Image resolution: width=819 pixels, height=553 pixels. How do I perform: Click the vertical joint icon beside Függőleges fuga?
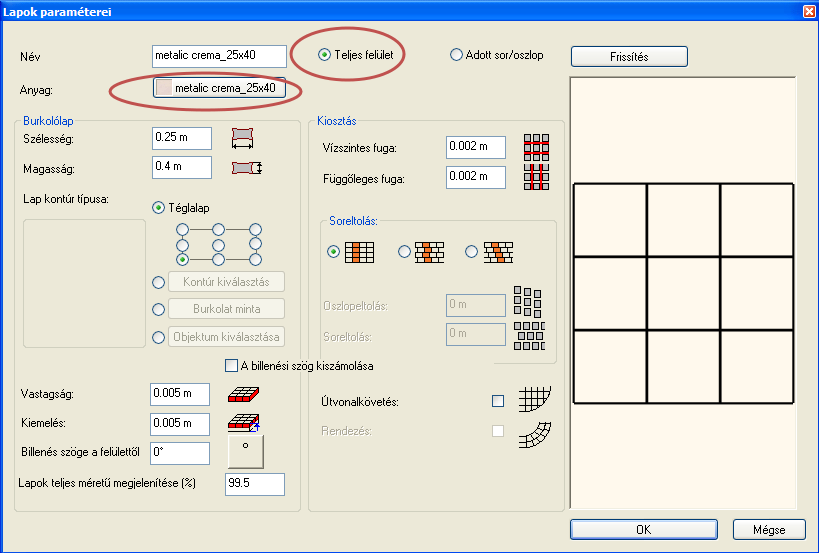click(536, 177)
